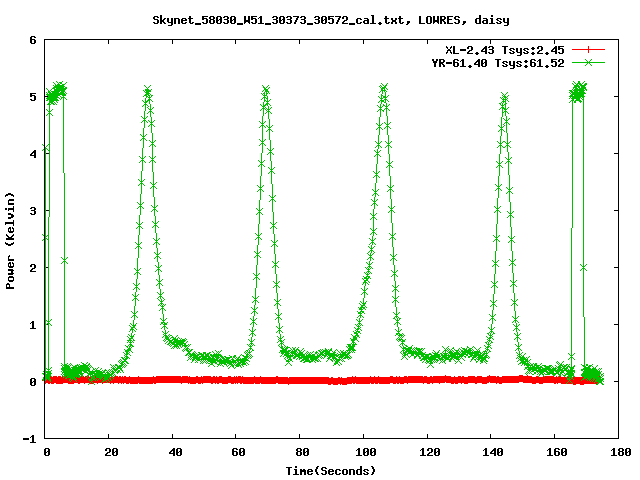Click the Time(Seconds) x-axis label

[331, 470]
